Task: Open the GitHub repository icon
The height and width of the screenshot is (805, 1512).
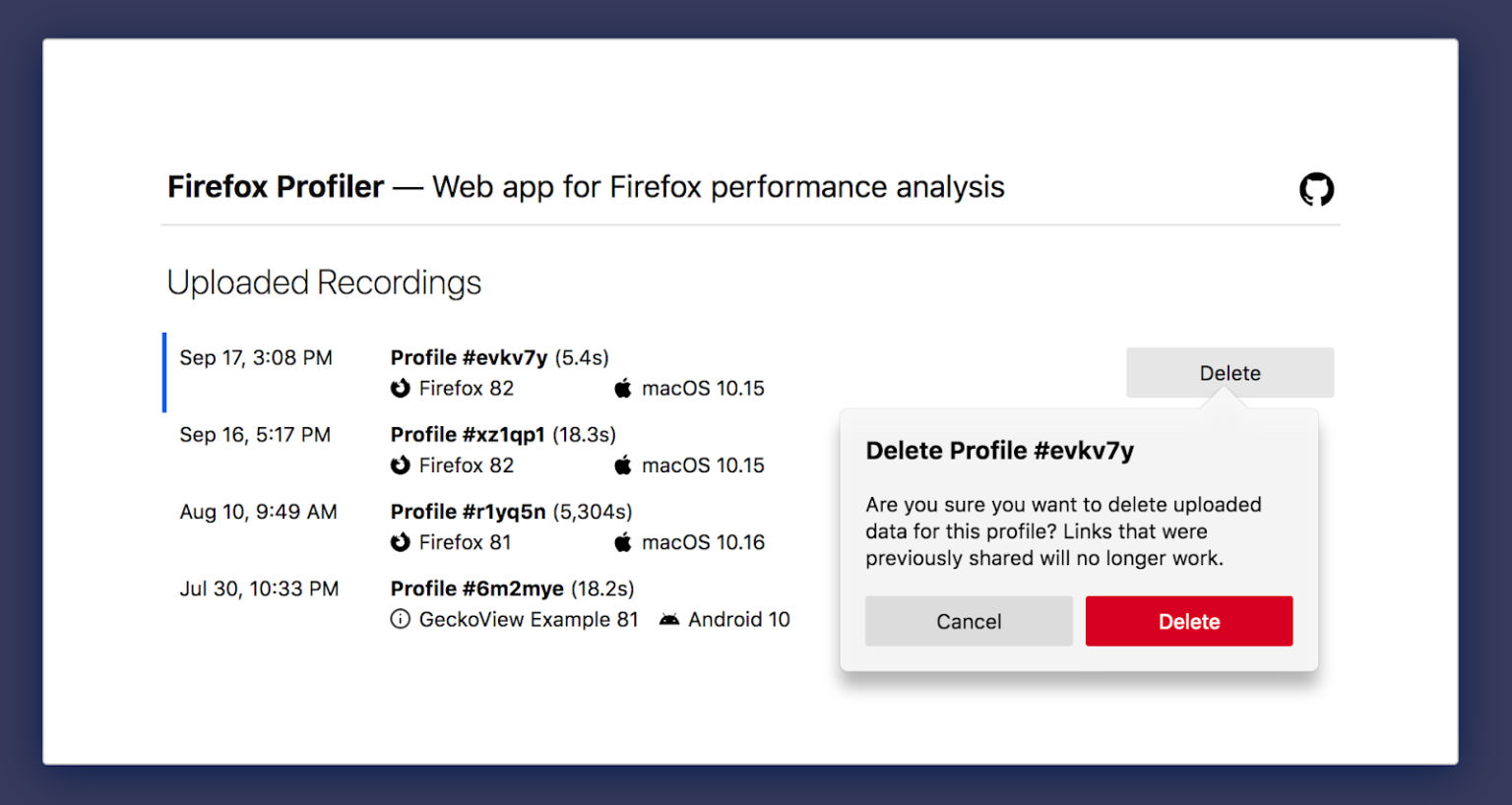Action: click(1316, 188)
